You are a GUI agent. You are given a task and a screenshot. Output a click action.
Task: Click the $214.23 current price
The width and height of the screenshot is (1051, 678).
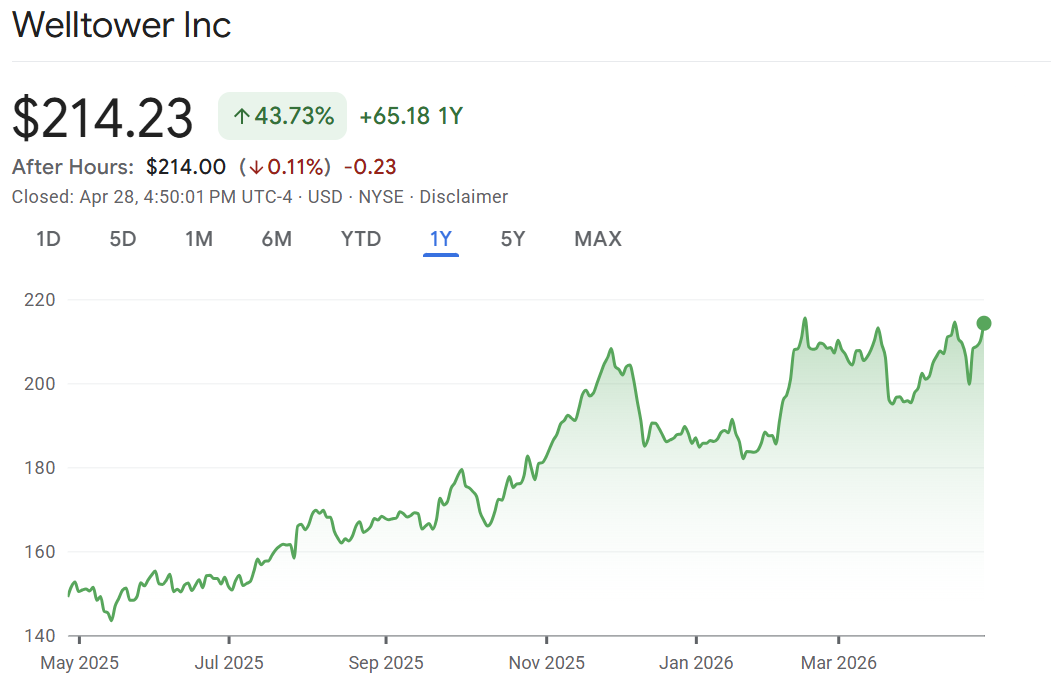103,118
